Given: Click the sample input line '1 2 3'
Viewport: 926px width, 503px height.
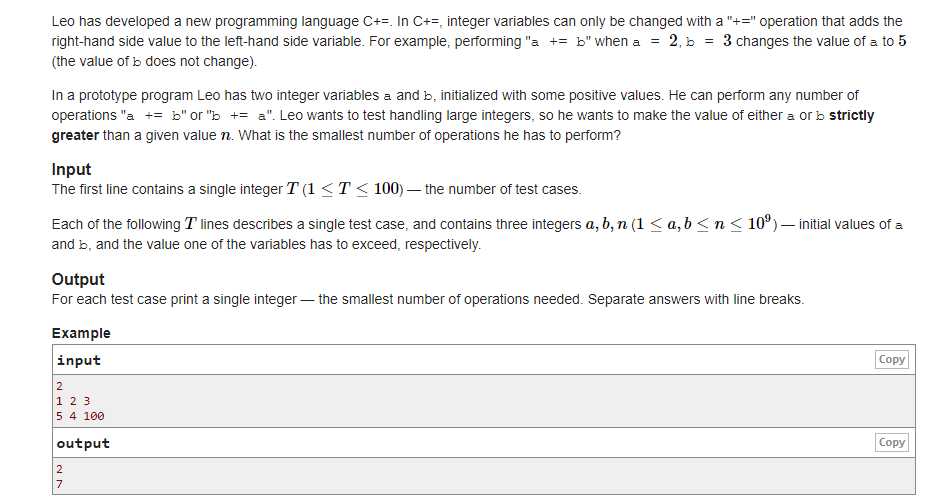Looking at the screenshot, I should coord(73,401).
